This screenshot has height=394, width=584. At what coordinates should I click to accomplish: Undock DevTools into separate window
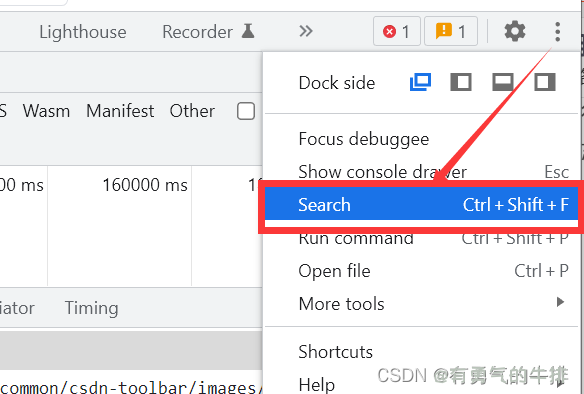pos(420,82)
